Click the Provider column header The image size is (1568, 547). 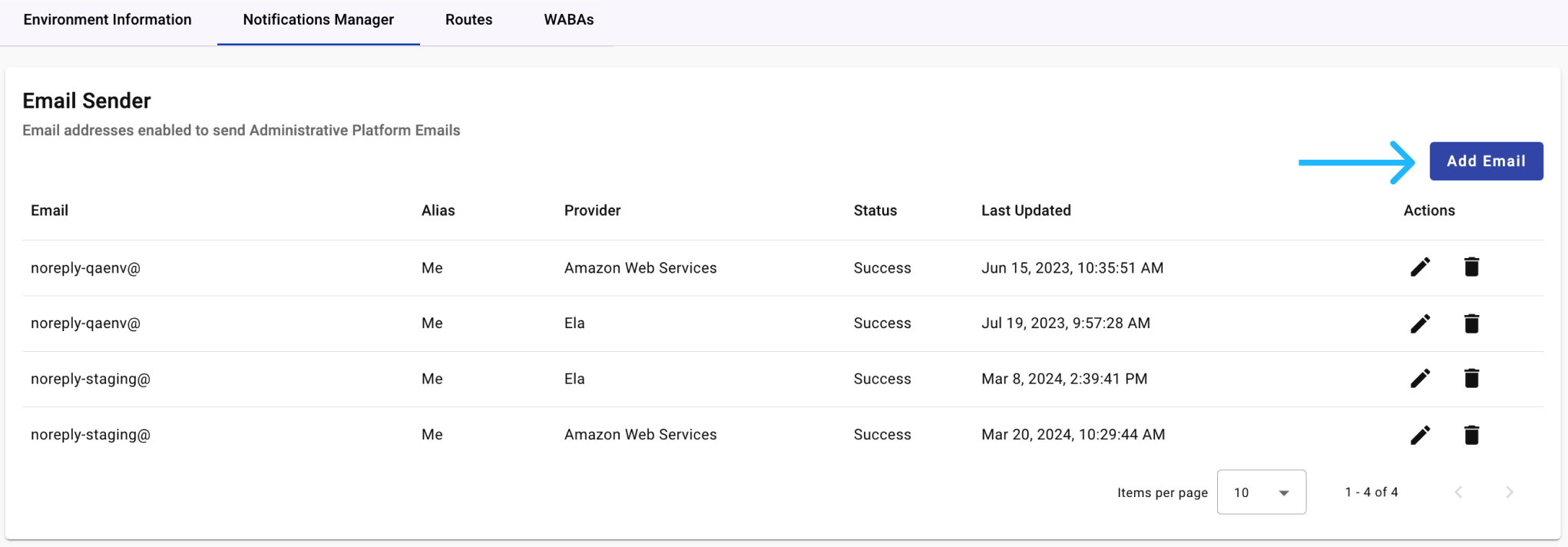click(x=592, y=211)
